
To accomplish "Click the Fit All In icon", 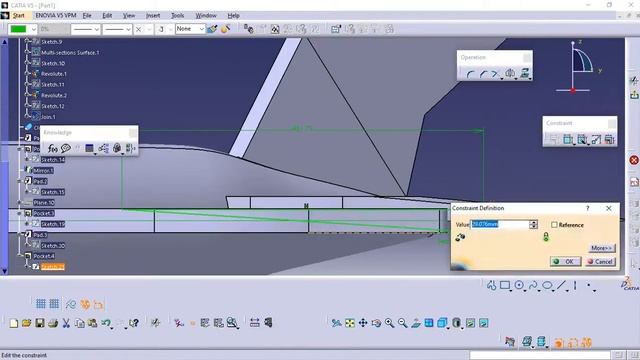I will pyautogui.click(x=350, y=323).
